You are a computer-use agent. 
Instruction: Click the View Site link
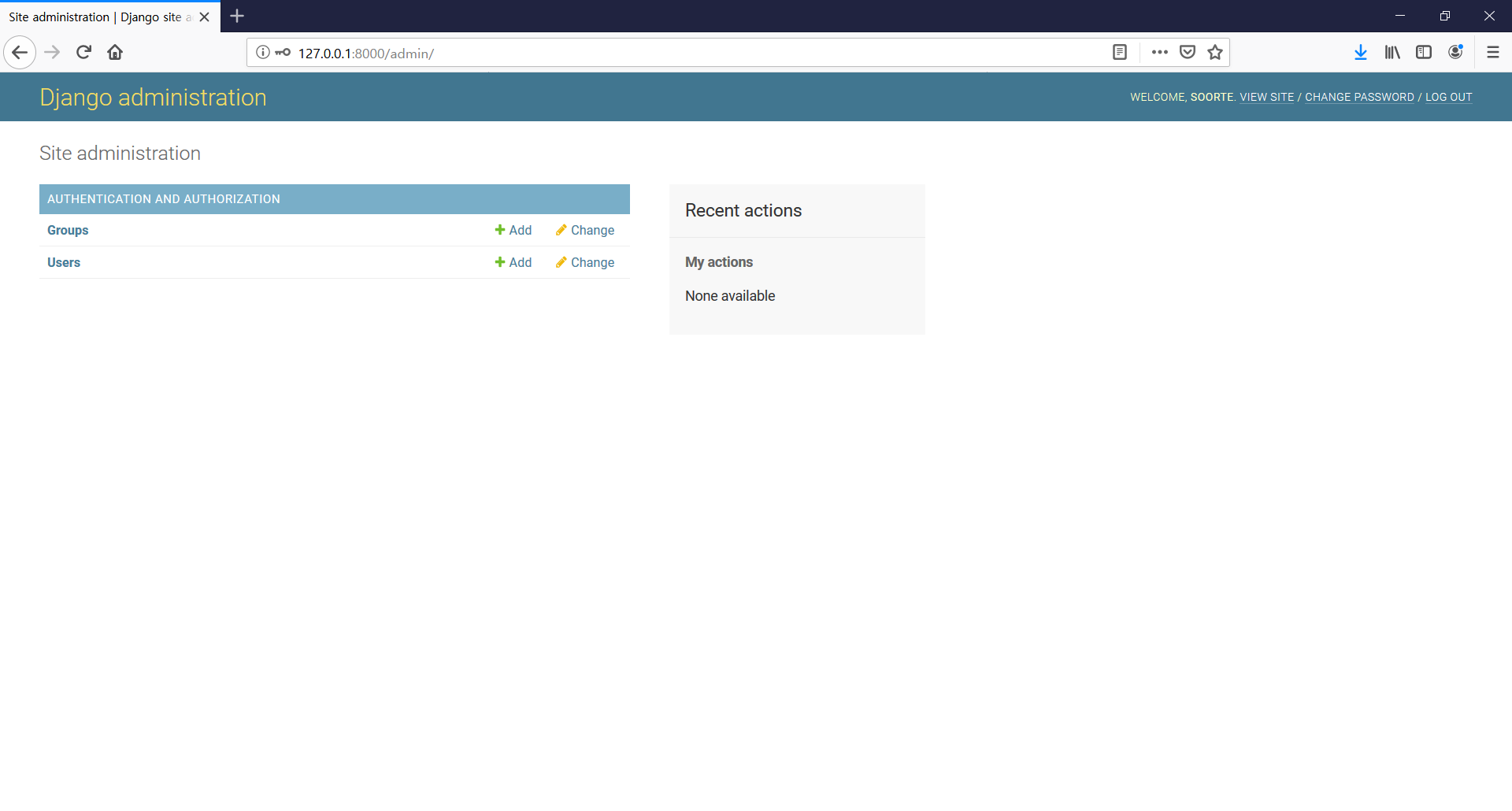click(1266, 97)
